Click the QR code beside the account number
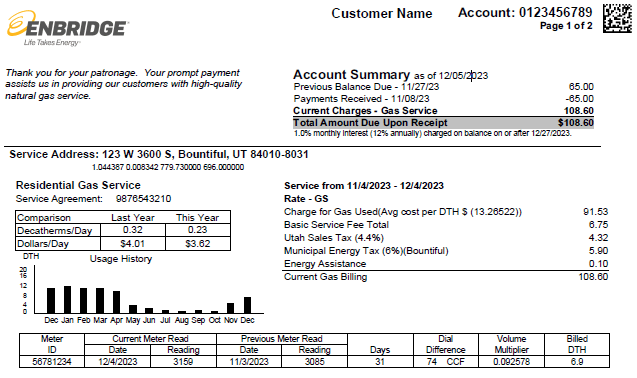Viewport: 637px width, 378px height. 617,18
